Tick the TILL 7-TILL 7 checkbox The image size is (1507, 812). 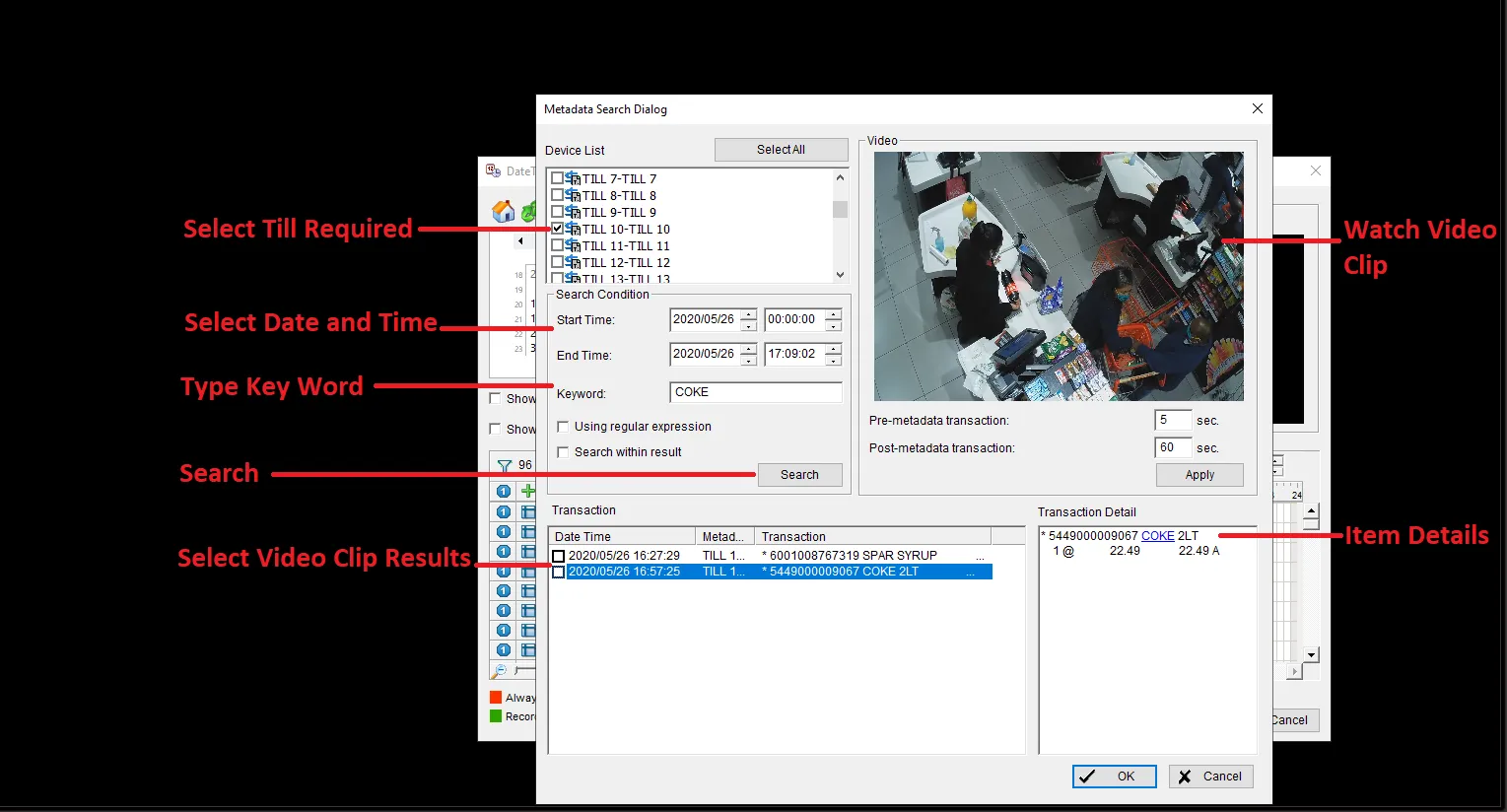(x=558, y=178)
